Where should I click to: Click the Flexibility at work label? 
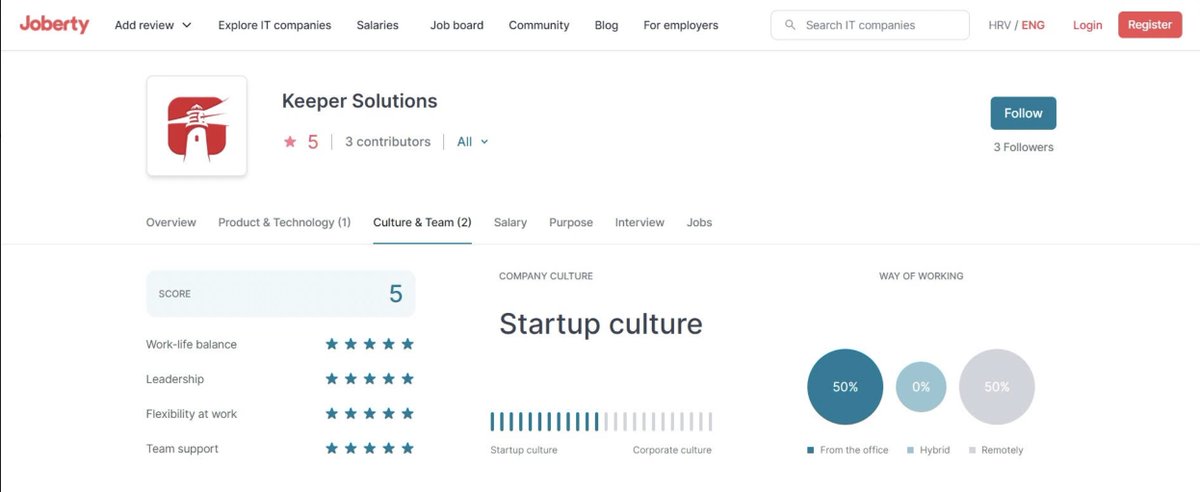(191, 414)
